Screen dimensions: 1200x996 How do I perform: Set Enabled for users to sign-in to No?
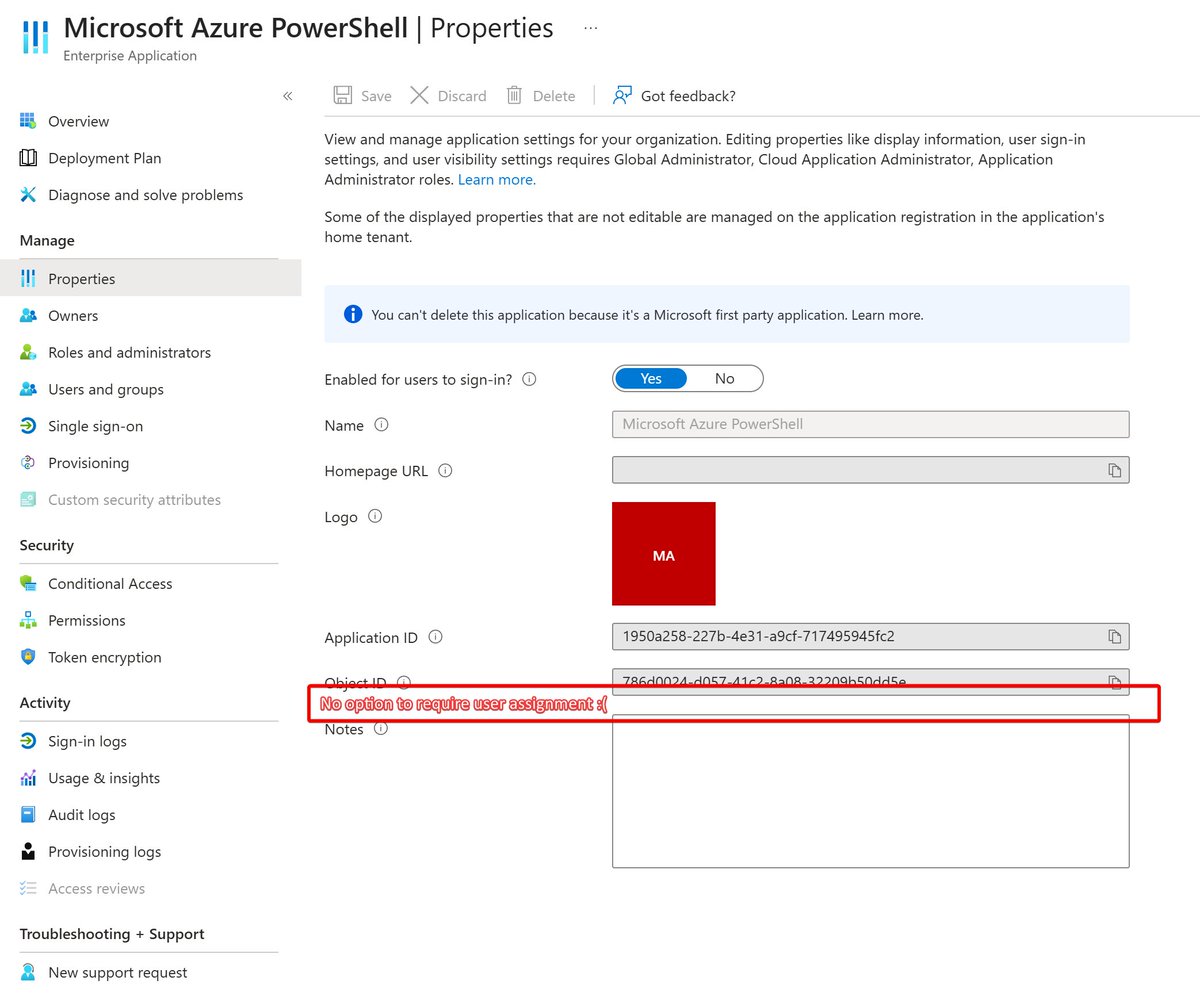(724, 378)
